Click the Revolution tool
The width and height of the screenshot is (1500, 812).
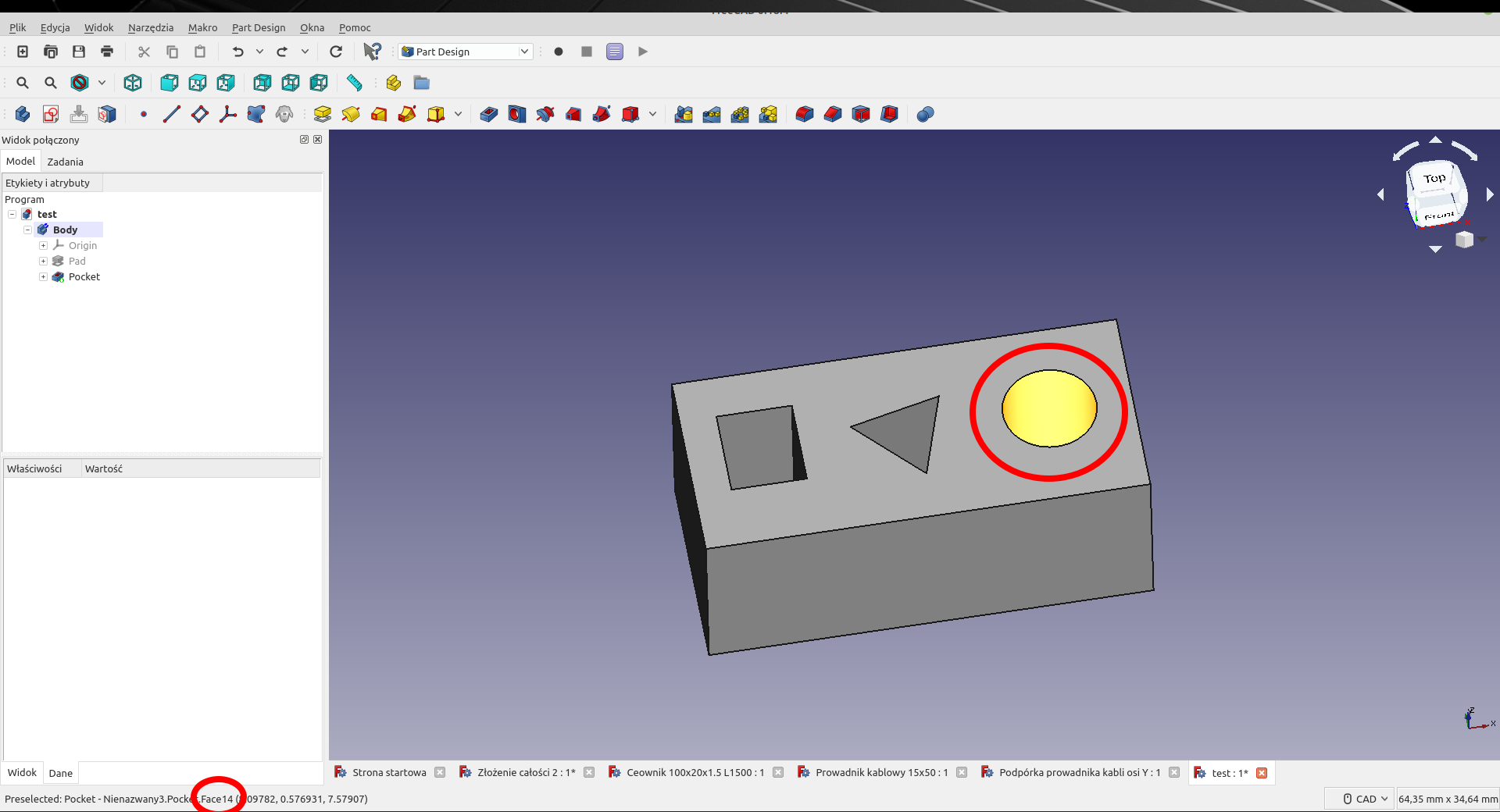pyautogui.click(x=351, y=114)
